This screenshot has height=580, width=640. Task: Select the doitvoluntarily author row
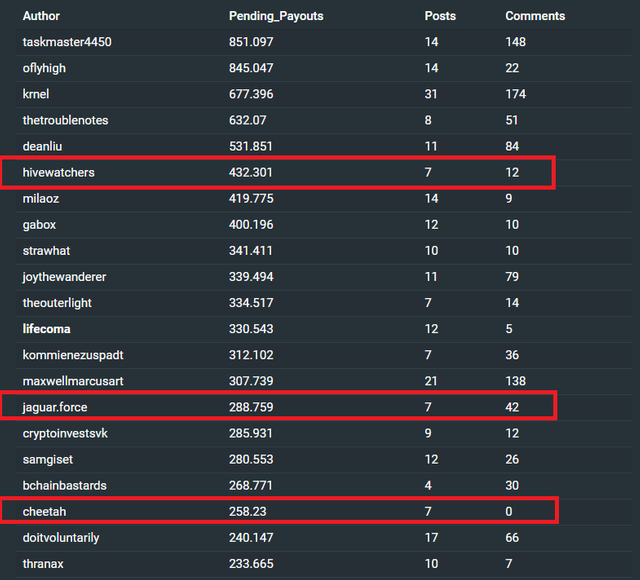(324, 538)
